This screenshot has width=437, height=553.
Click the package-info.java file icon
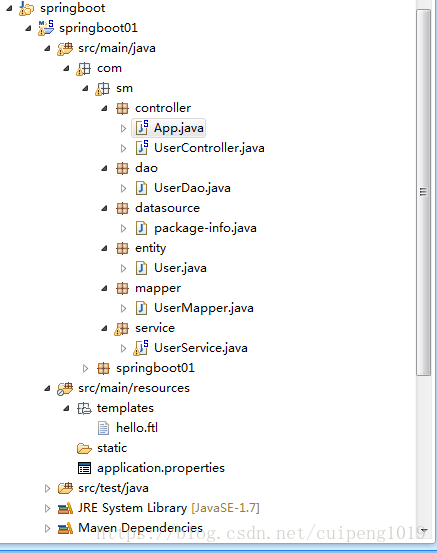tap(141, 228)
